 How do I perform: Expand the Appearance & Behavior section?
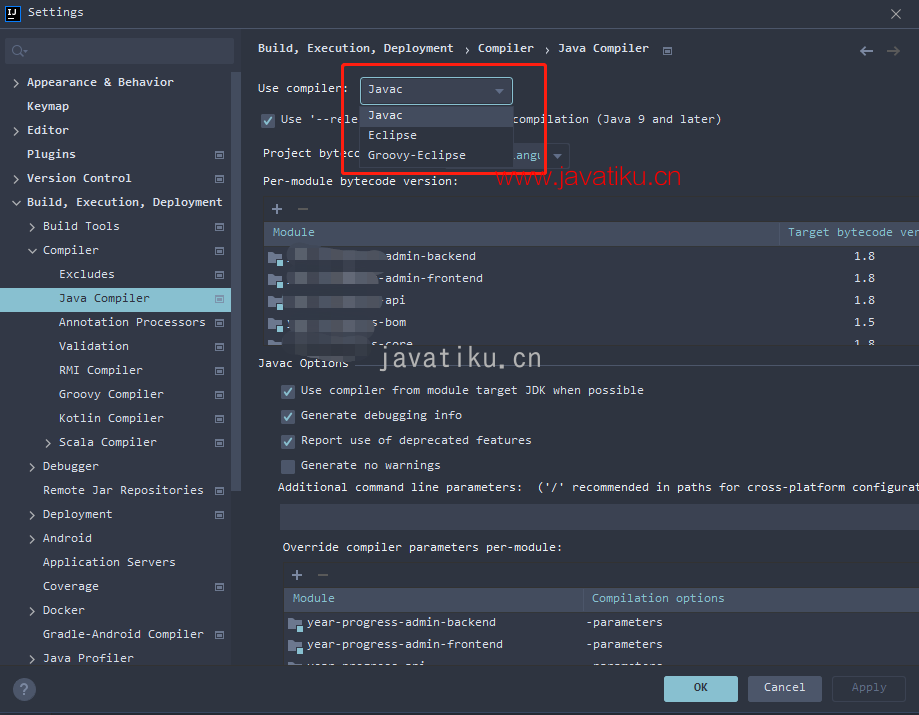pyautogui.click(x=16, y=83)
